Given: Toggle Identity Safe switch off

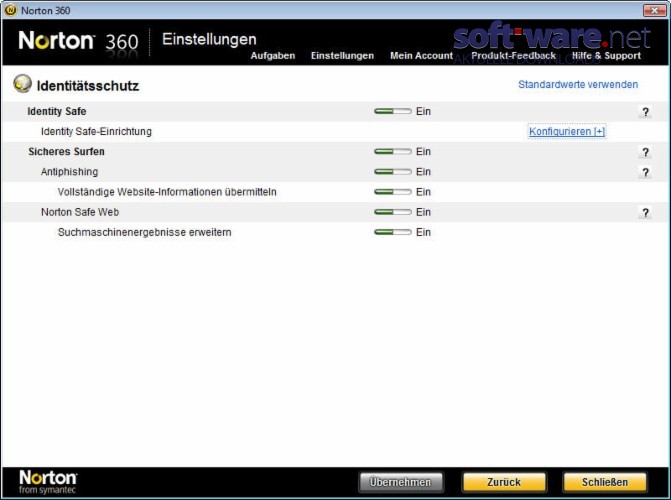Looking at the screenshot, I should (x=392, y=111).
